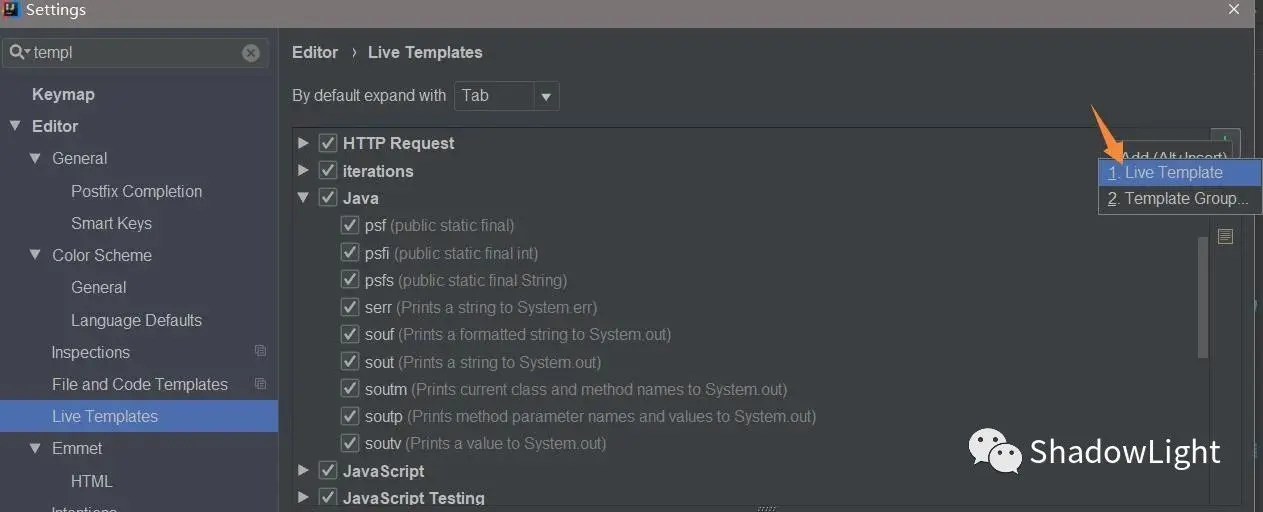
Task: Click project-level icon next to Inspections
Action: coord(260,352)
